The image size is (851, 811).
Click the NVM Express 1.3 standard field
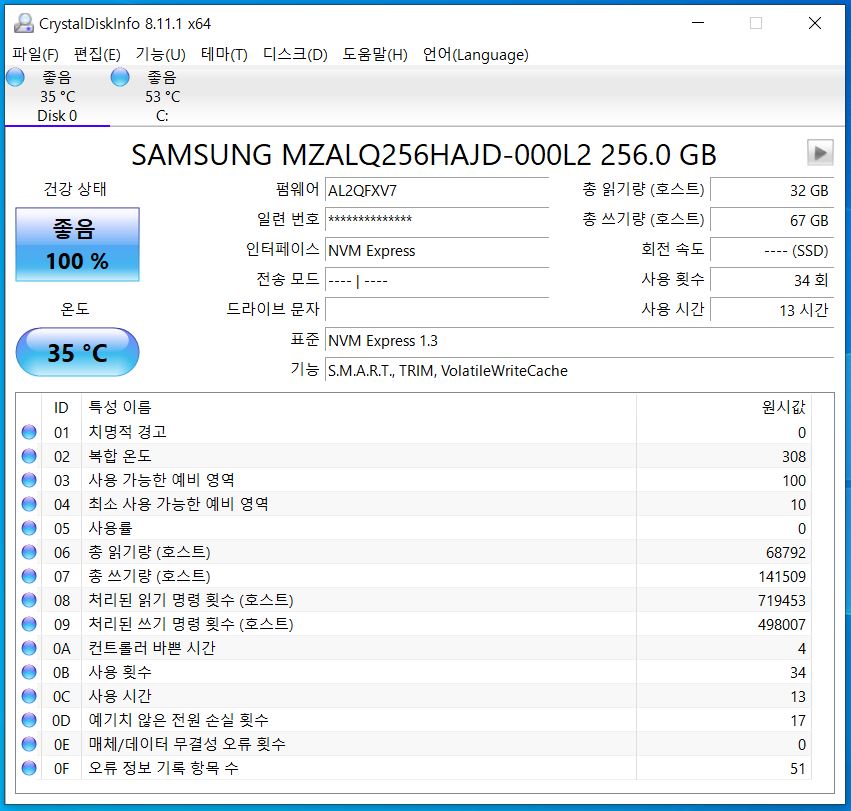579,341
